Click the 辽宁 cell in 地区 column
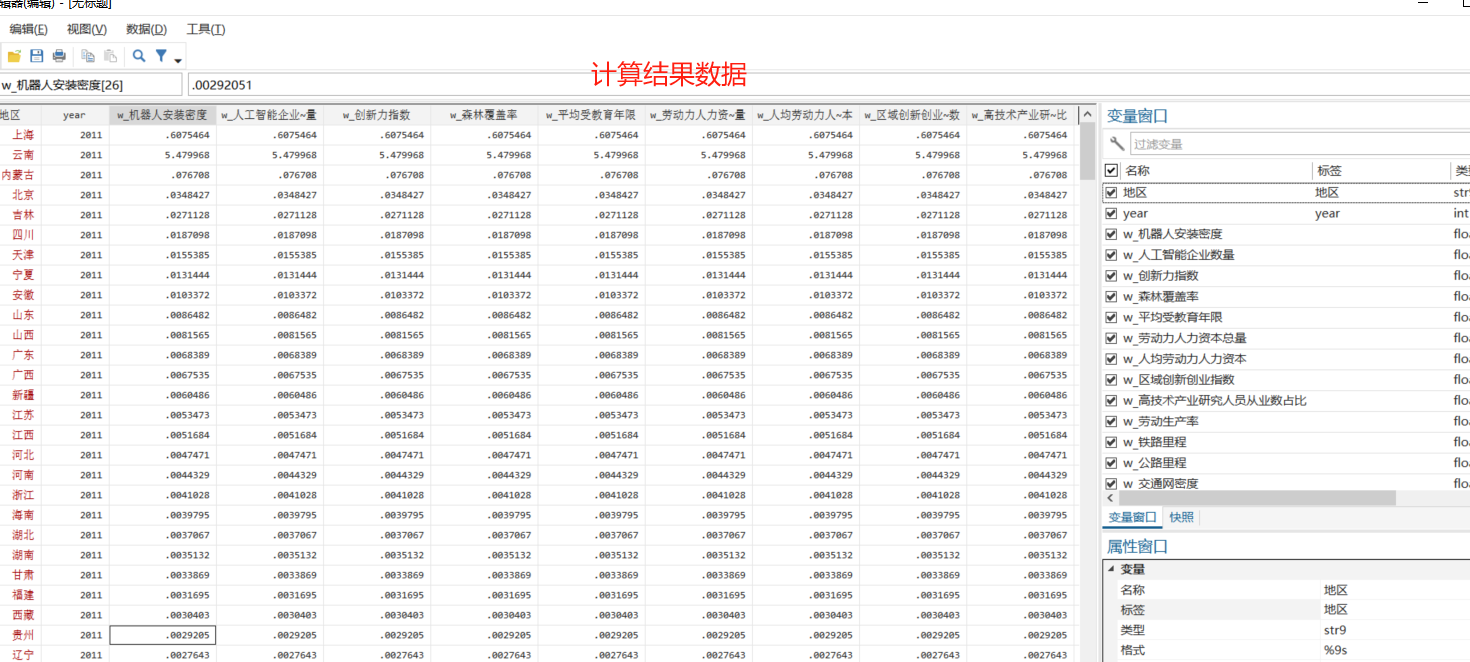 pyautogui.click(x=22, y=655)
